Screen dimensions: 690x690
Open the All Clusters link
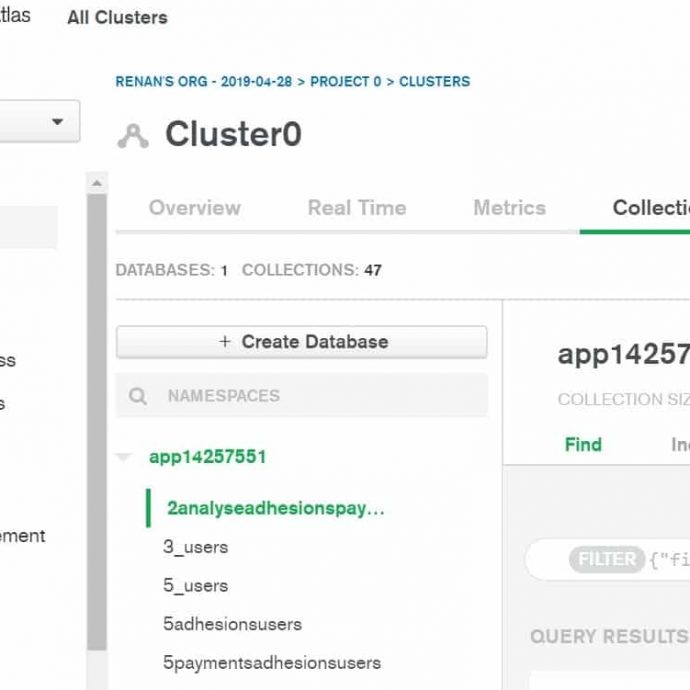pos(117,18)
